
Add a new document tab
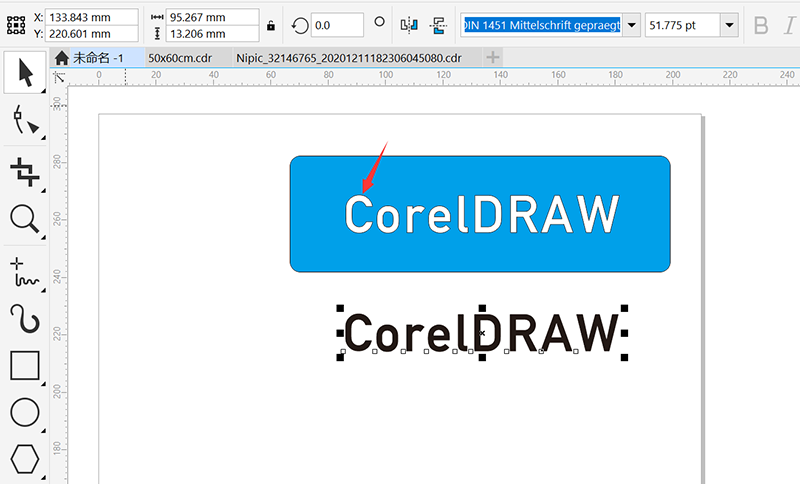coord(492,58)
